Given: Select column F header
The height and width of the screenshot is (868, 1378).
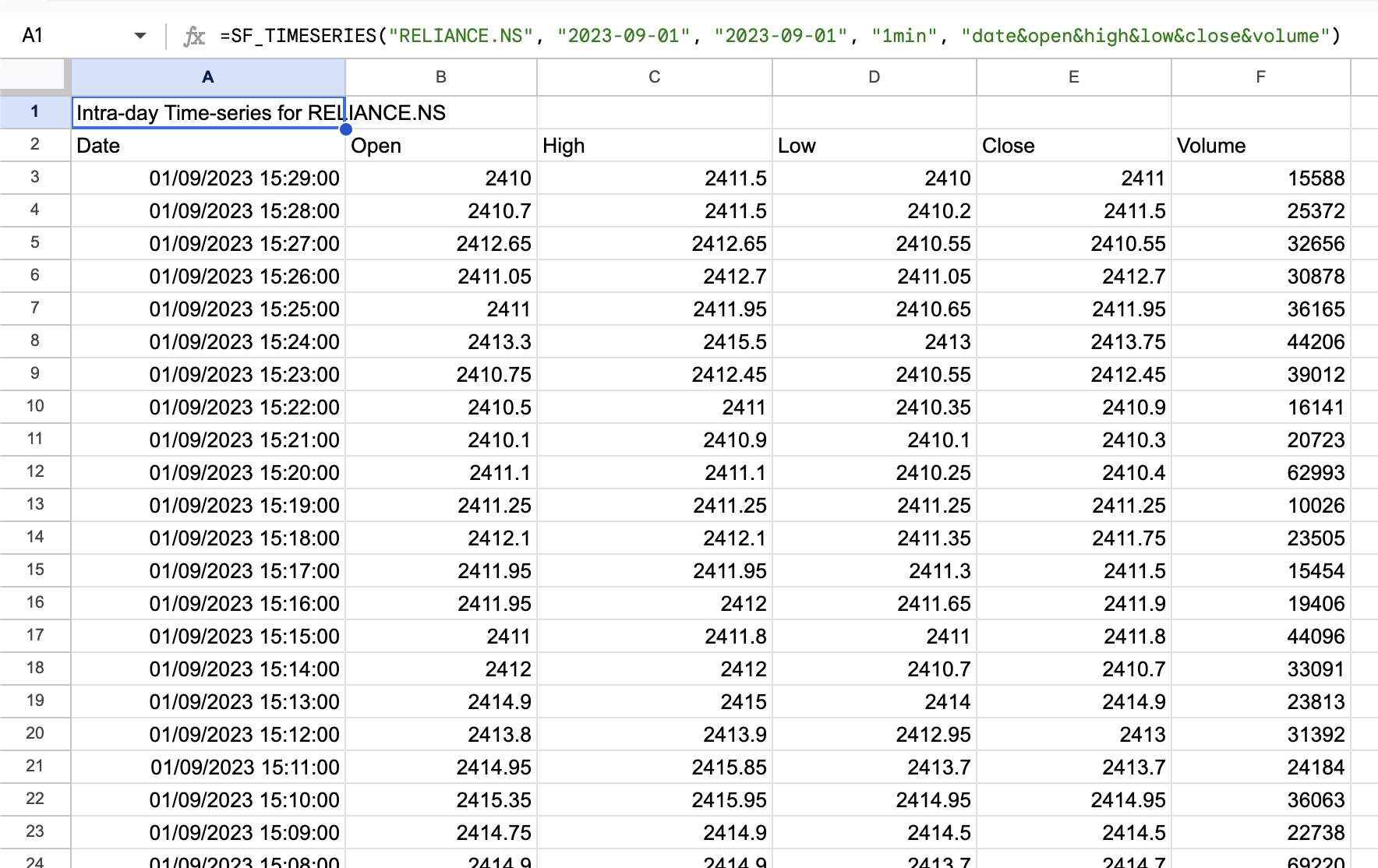Looking at the screenshot, I should click(1260, 76).
